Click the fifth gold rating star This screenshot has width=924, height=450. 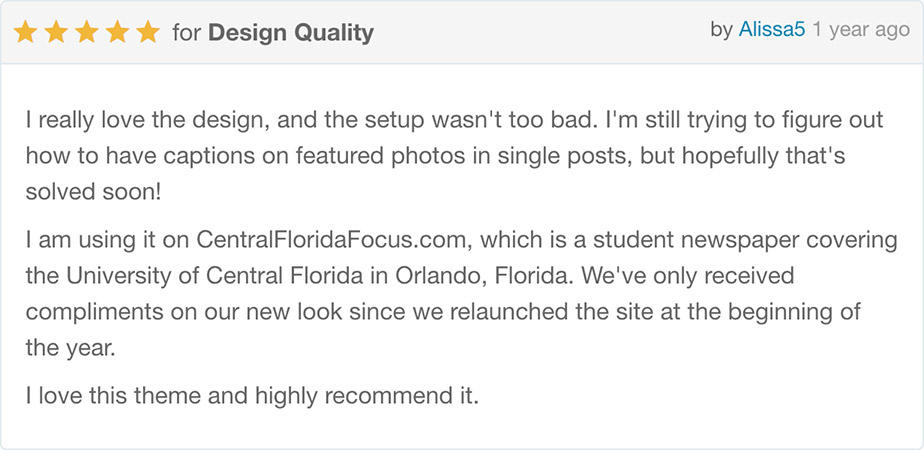[x=148, y=32]
